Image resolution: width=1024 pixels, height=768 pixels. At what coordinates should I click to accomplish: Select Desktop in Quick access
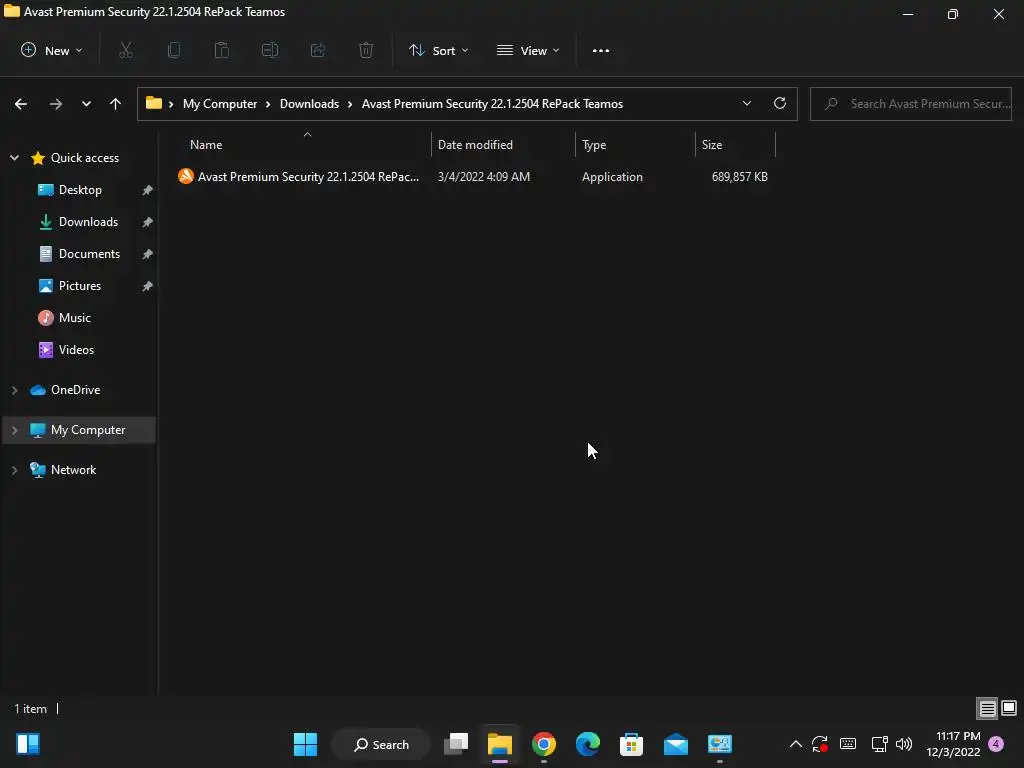coord(80,190)
